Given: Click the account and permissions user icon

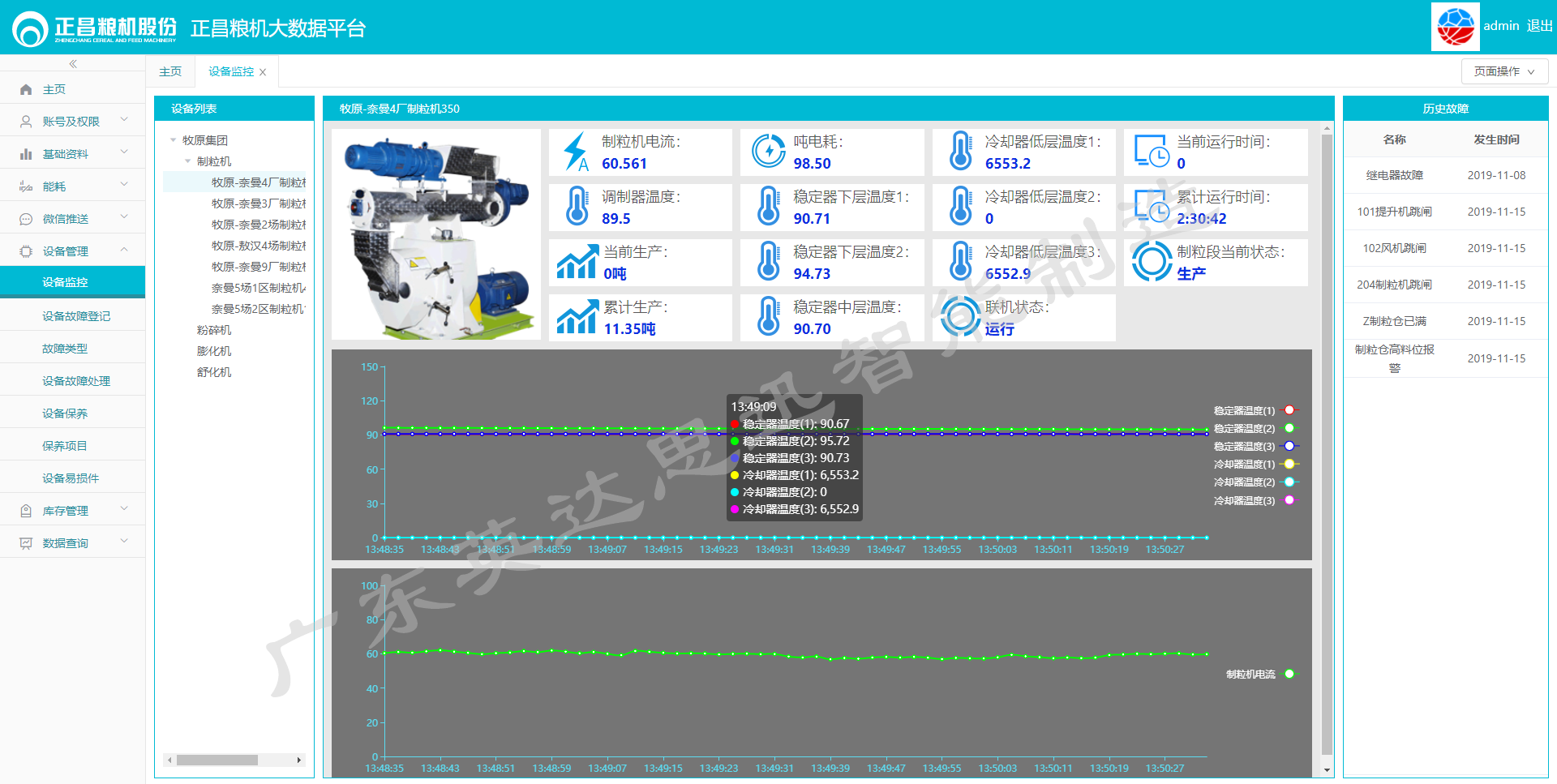Looking at the screenshot, I should tap(26, 122).
